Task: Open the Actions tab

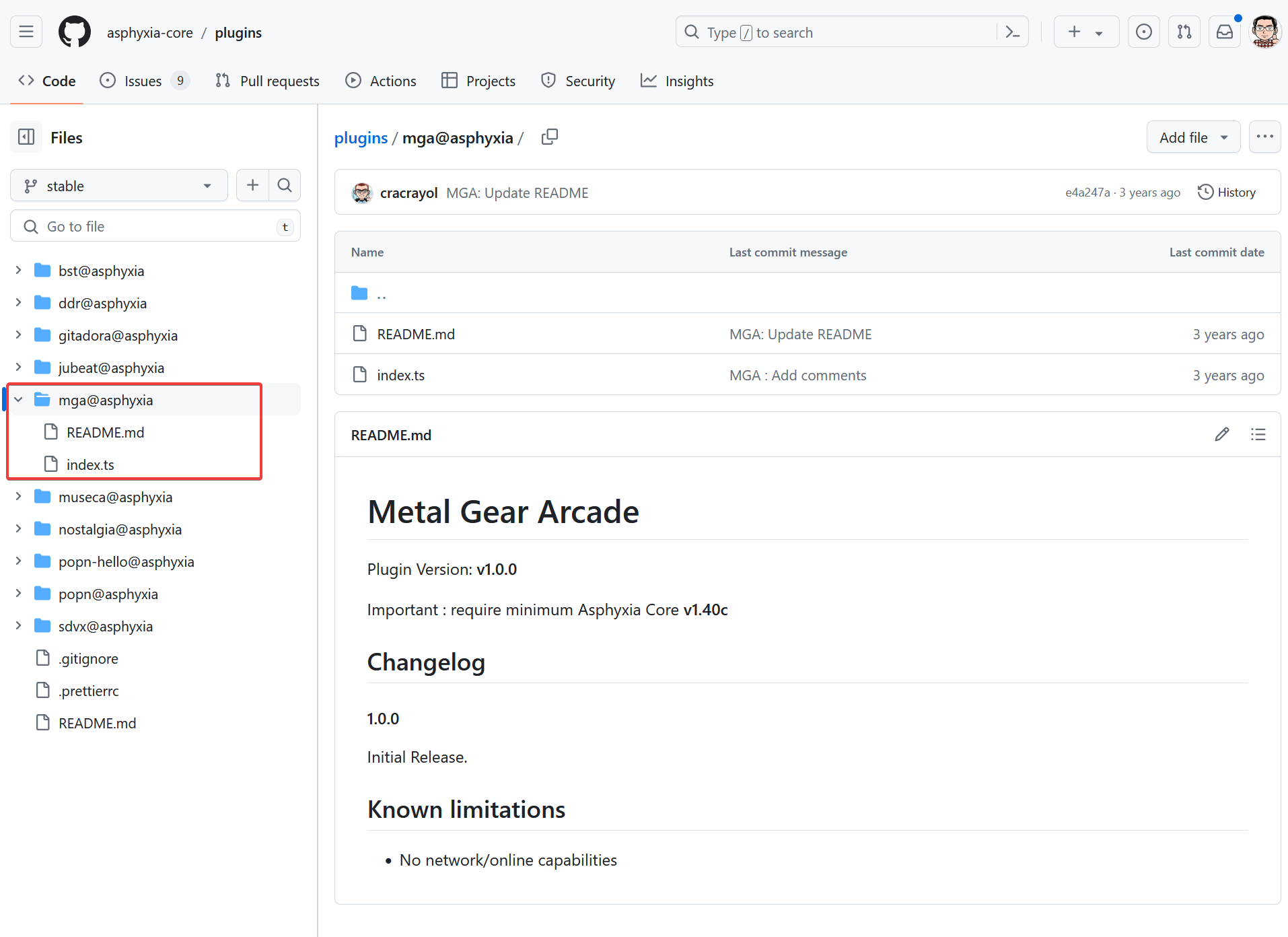Action: point(381,81)
